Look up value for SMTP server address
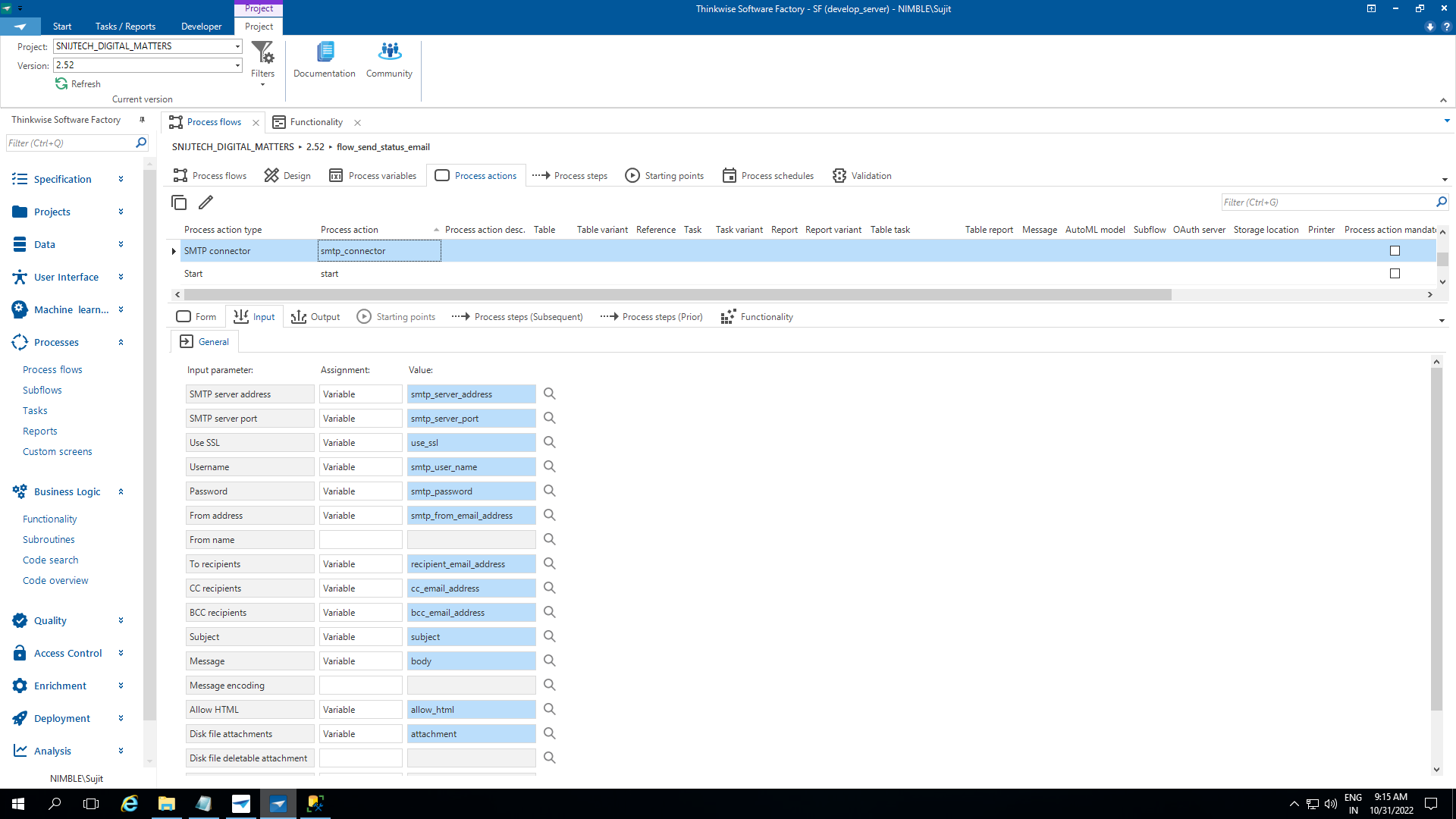 [550, 394]
